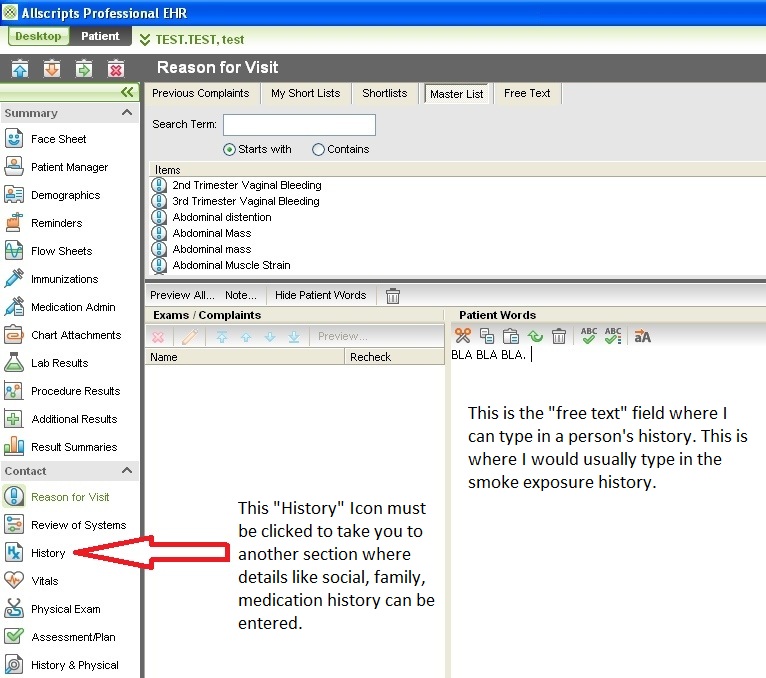
Task: Collapse the Summary section
Action: 127,113
